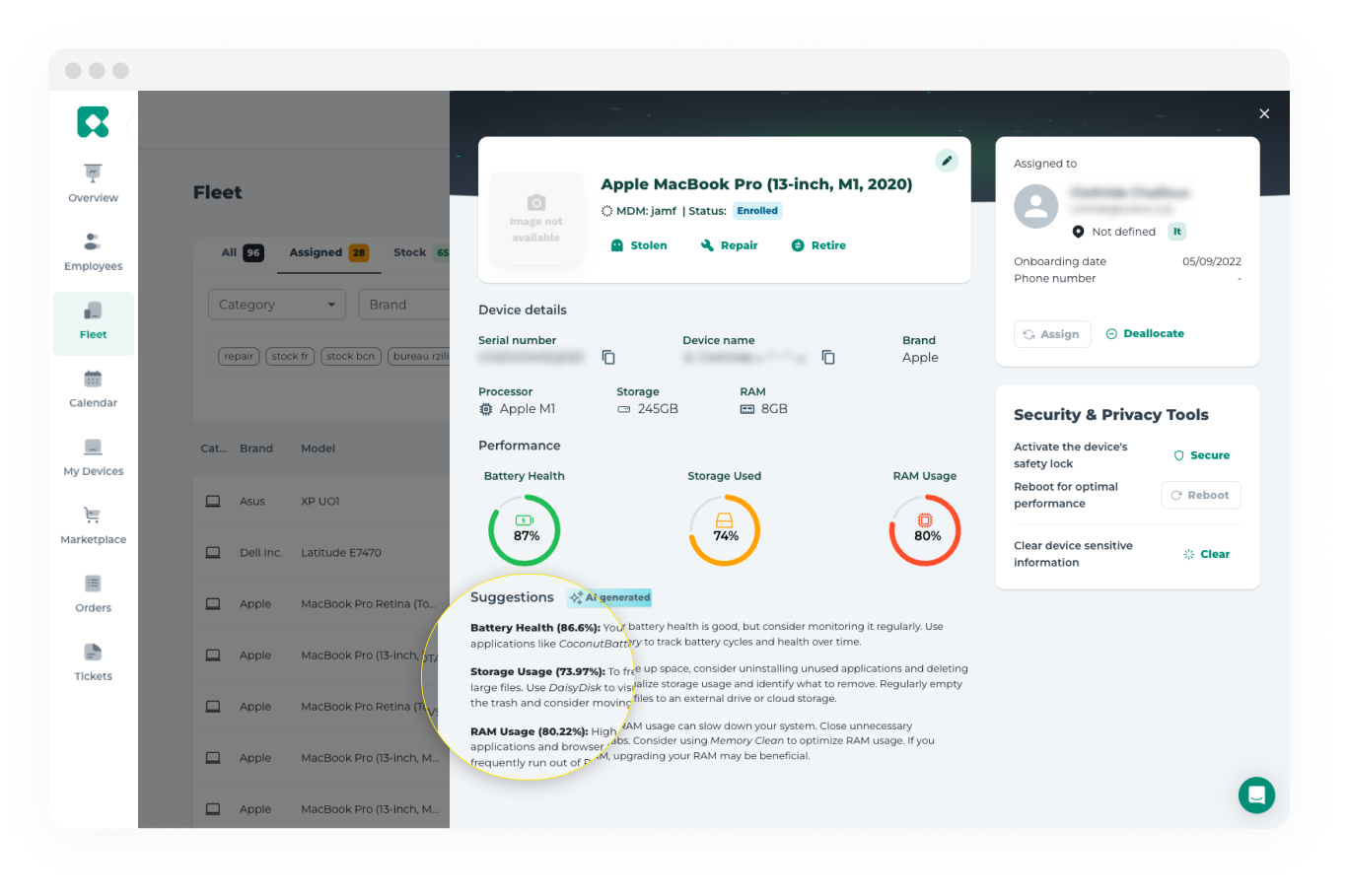The image size is (1347, 896).
Task: Click the RAM Usage 80% gauge
Action: pyautogui.click(x=925, y=530)
